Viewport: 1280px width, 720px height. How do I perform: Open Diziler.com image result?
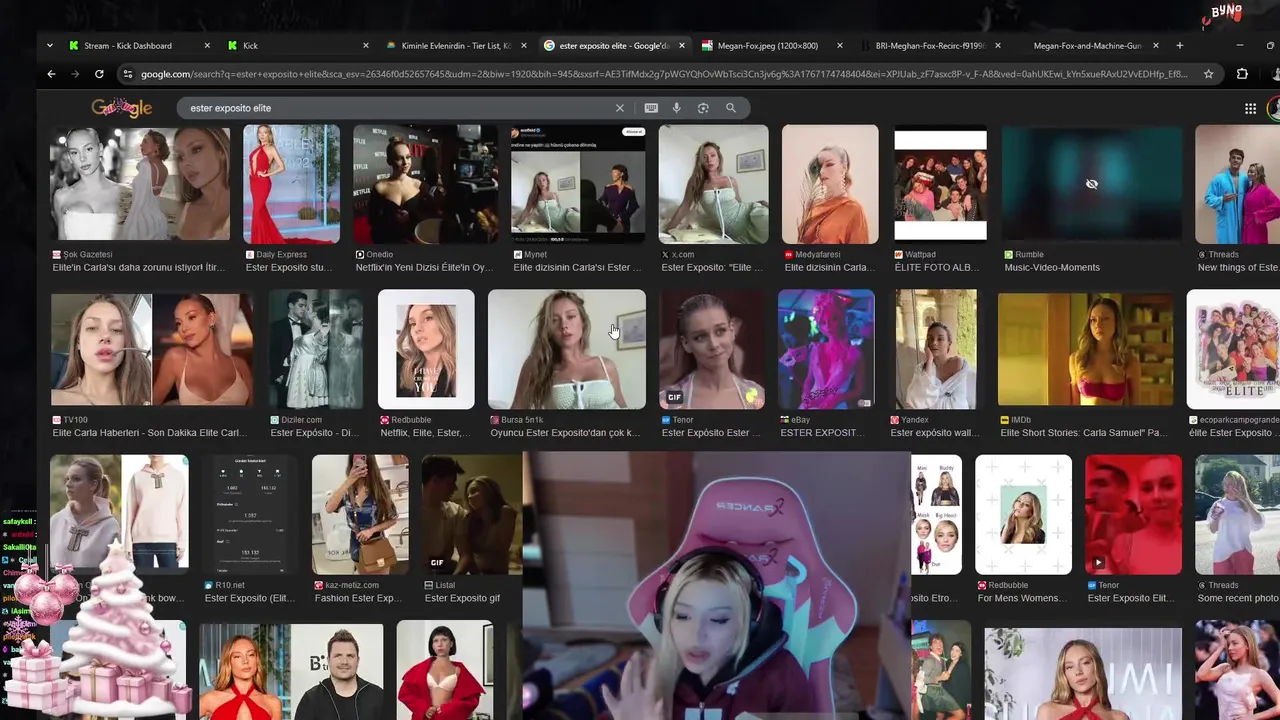[x=315, y=349]
